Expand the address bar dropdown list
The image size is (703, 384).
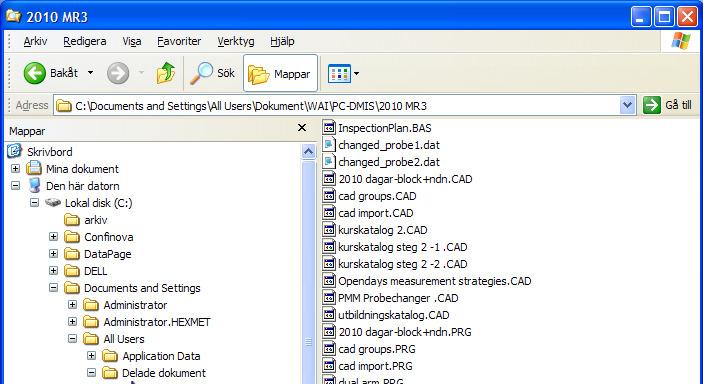[627, 106]
